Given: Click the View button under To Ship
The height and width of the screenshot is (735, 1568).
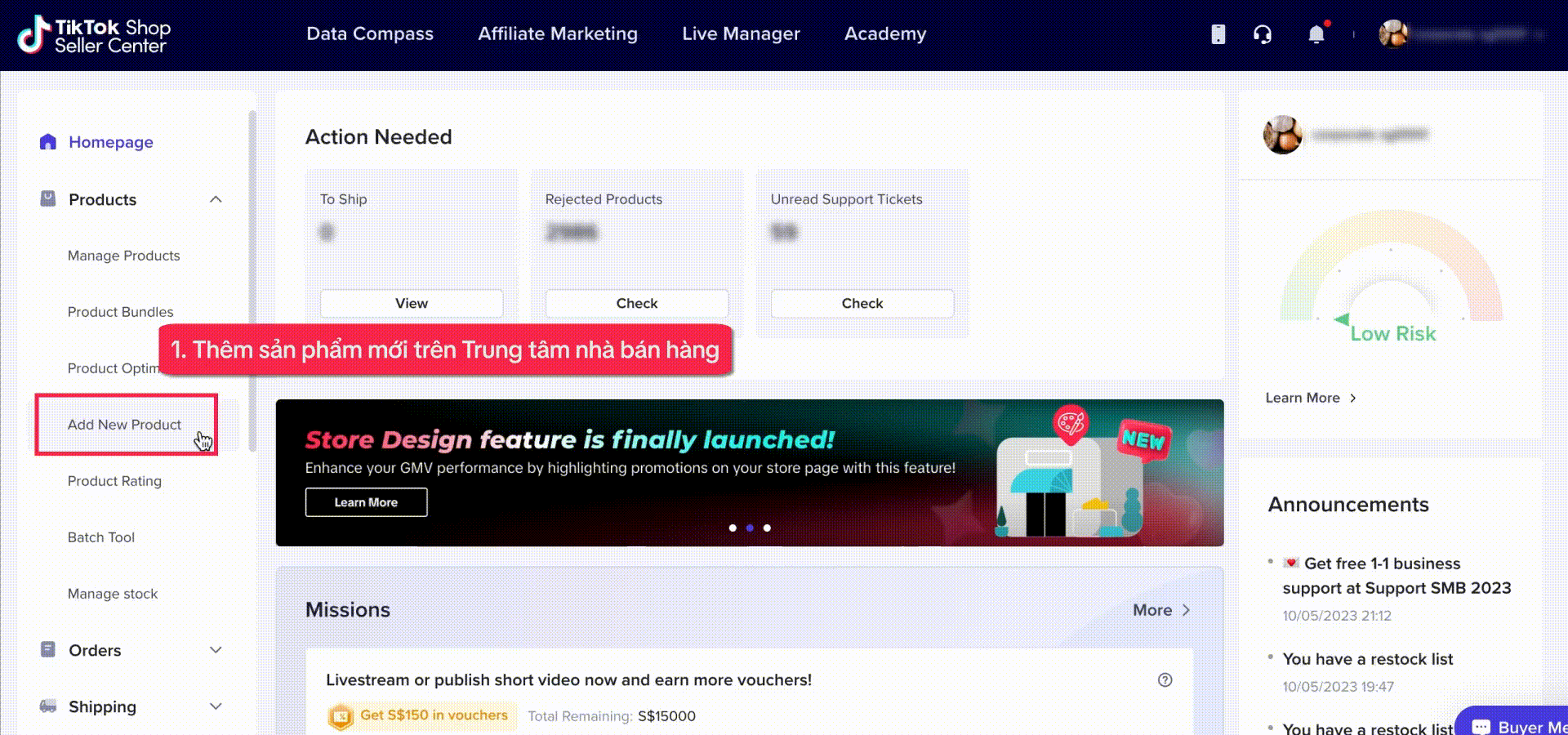Looking at the screenshot, I should point(412,303).
